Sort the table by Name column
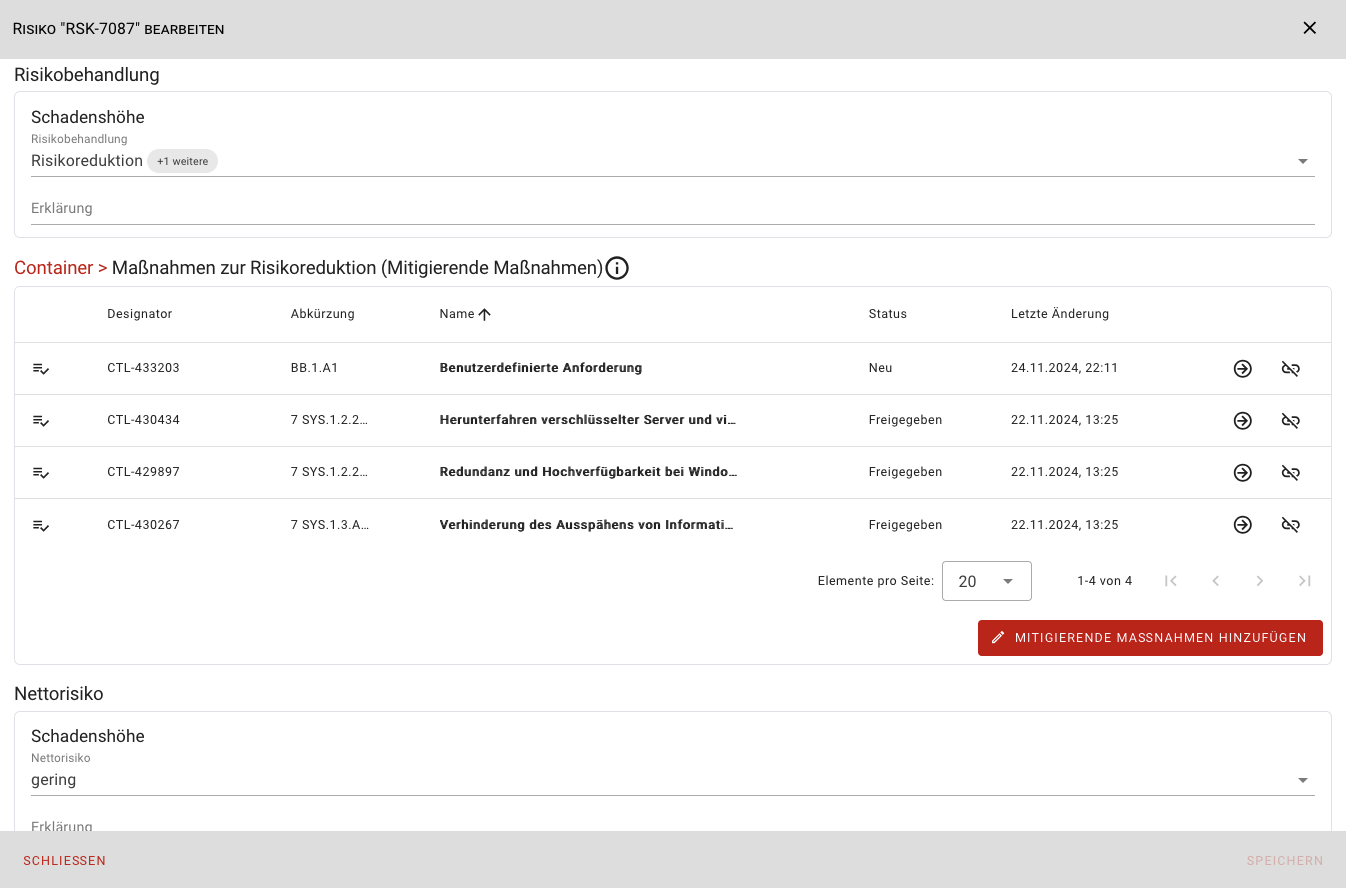Viewport: 1346px width, 888px height. (458, 314)
